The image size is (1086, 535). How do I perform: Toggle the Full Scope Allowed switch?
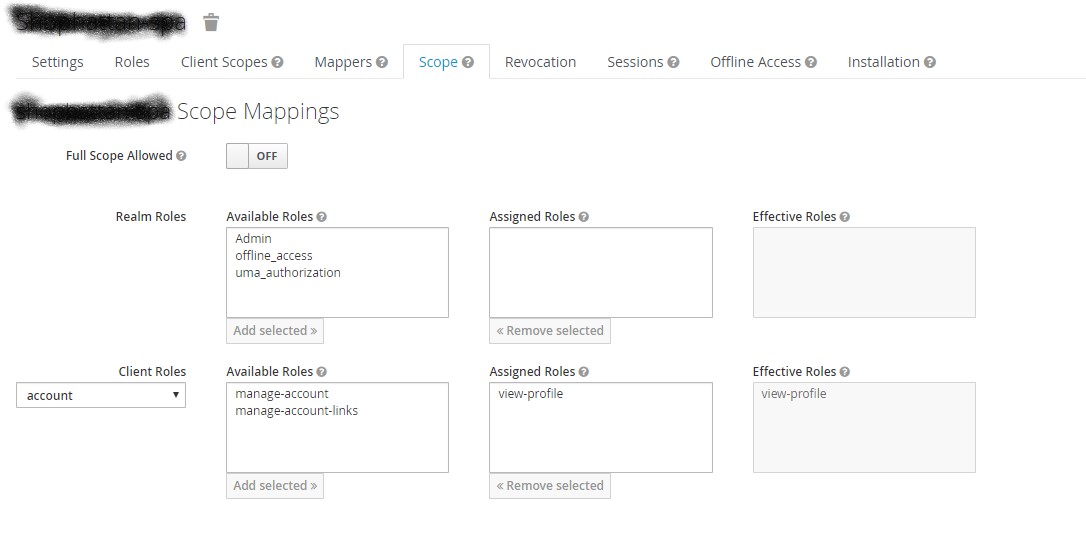[x=256, y=156]
